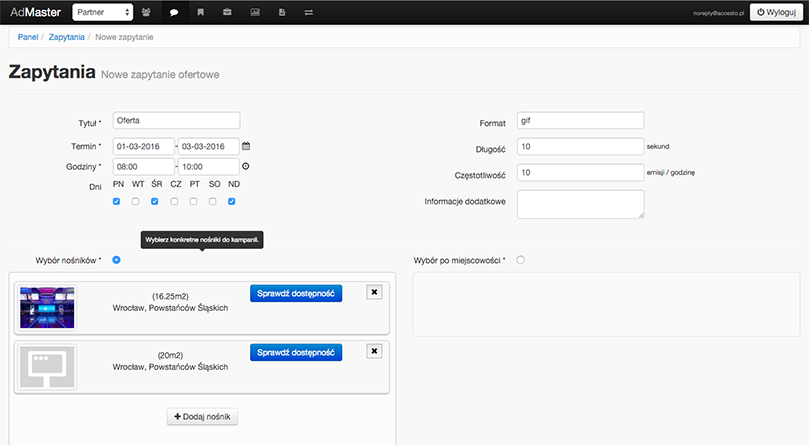809x445 pixels.
Task: Go to Panel breadcrumb link
Action: pyautogui.click(x=28, y=37)
